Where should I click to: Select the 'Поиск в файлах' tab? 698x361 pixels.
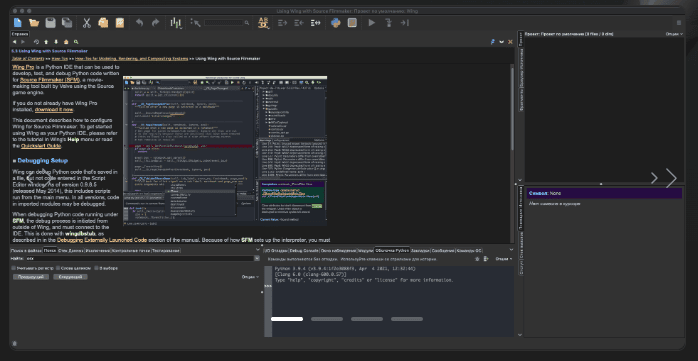26,251
